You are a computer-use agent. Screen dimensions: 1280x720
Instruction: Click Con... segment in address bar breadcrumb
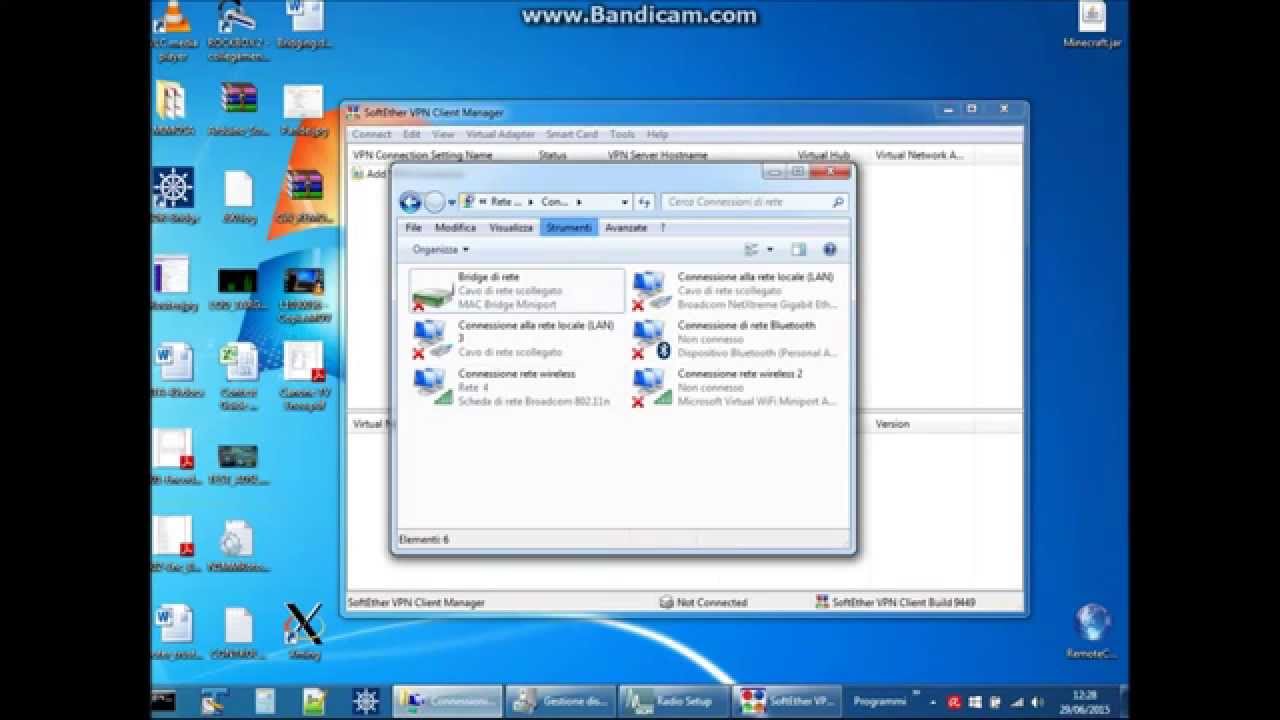pos(555,202)
